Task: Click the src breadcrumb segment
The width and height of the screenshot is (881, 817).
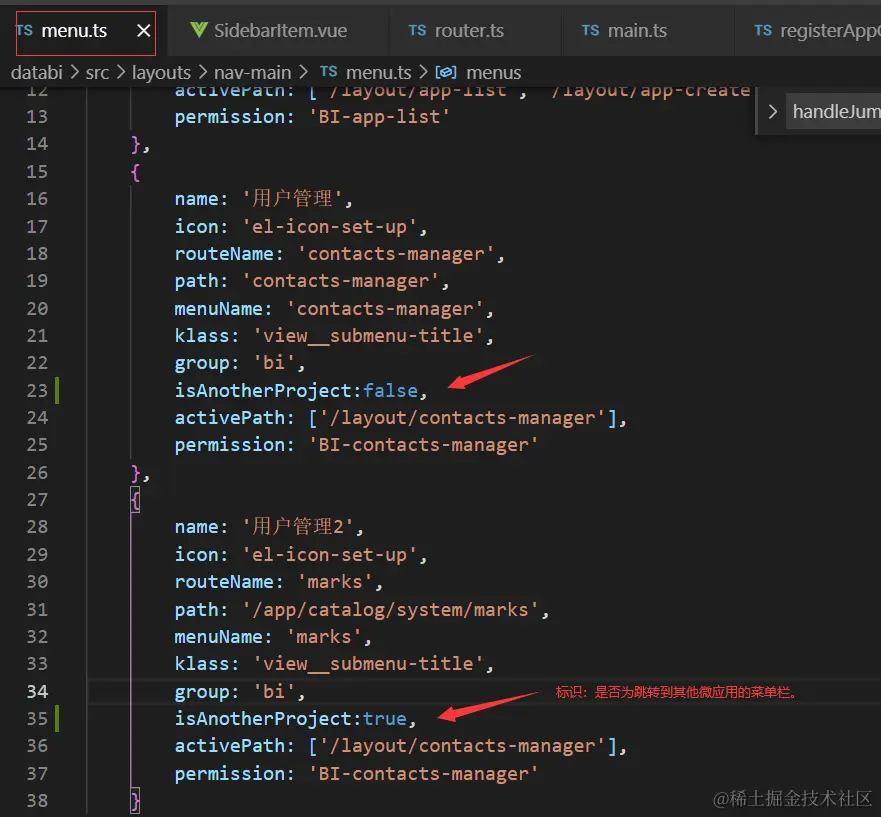Action: [97, 72]
